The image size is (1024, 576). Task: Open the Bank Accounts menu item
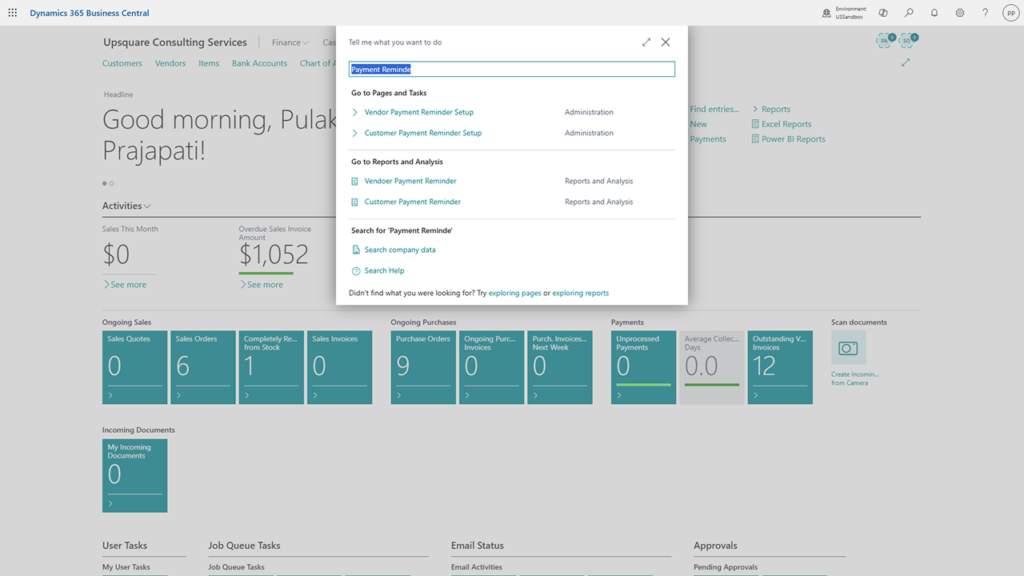[259, 63]
